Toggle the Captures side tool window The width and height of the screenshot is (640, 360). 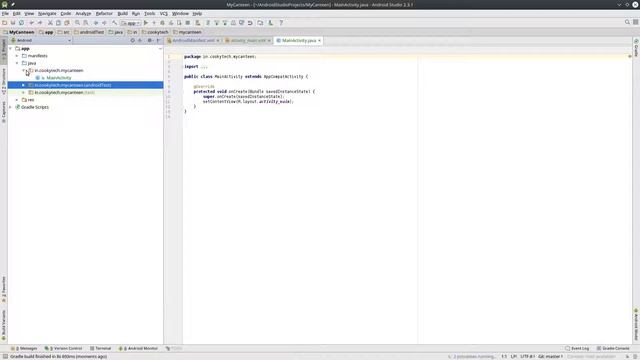4,112
